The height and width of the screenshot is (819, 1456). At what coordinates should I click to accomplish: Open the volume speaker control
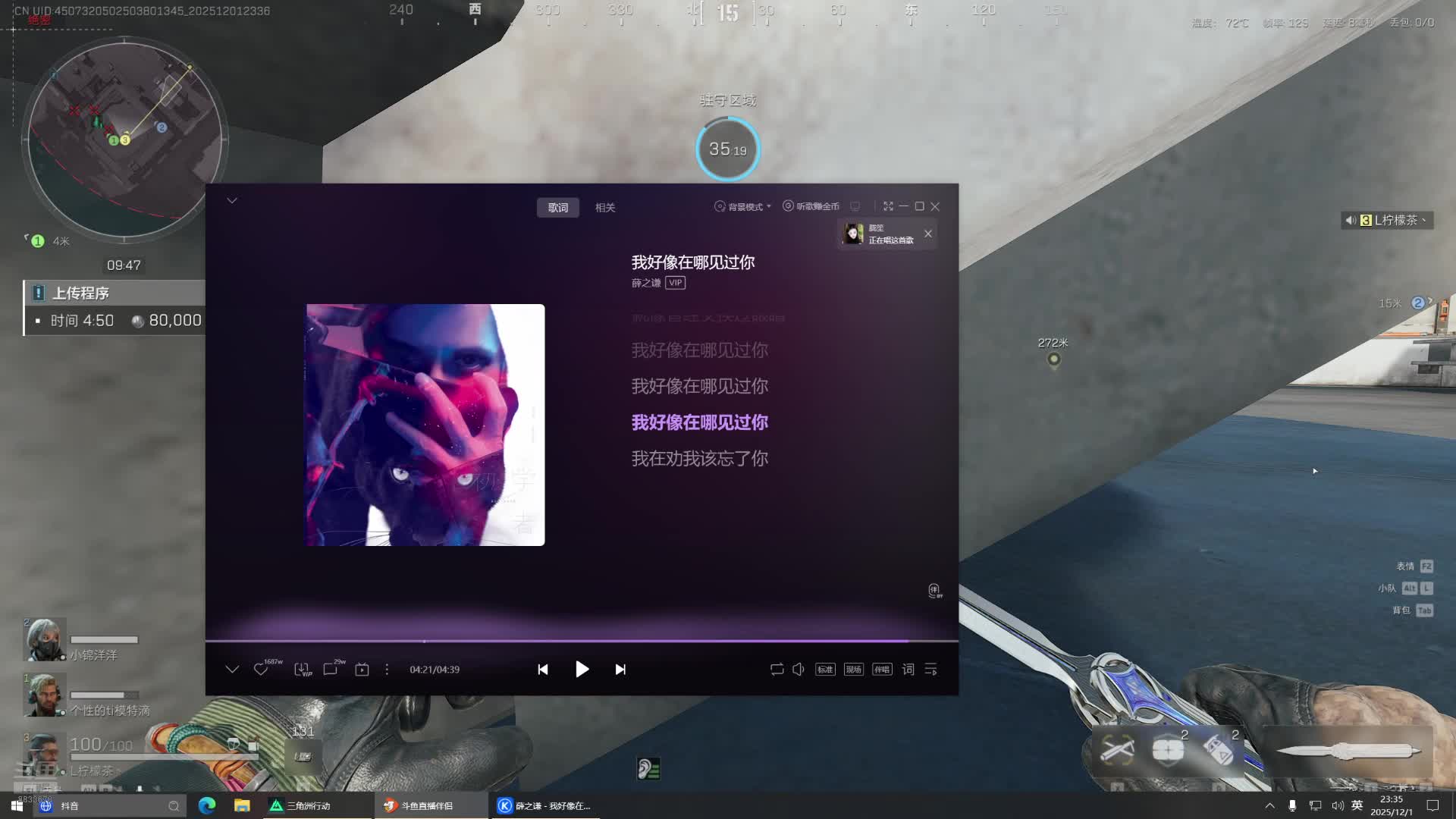point(799,669)
